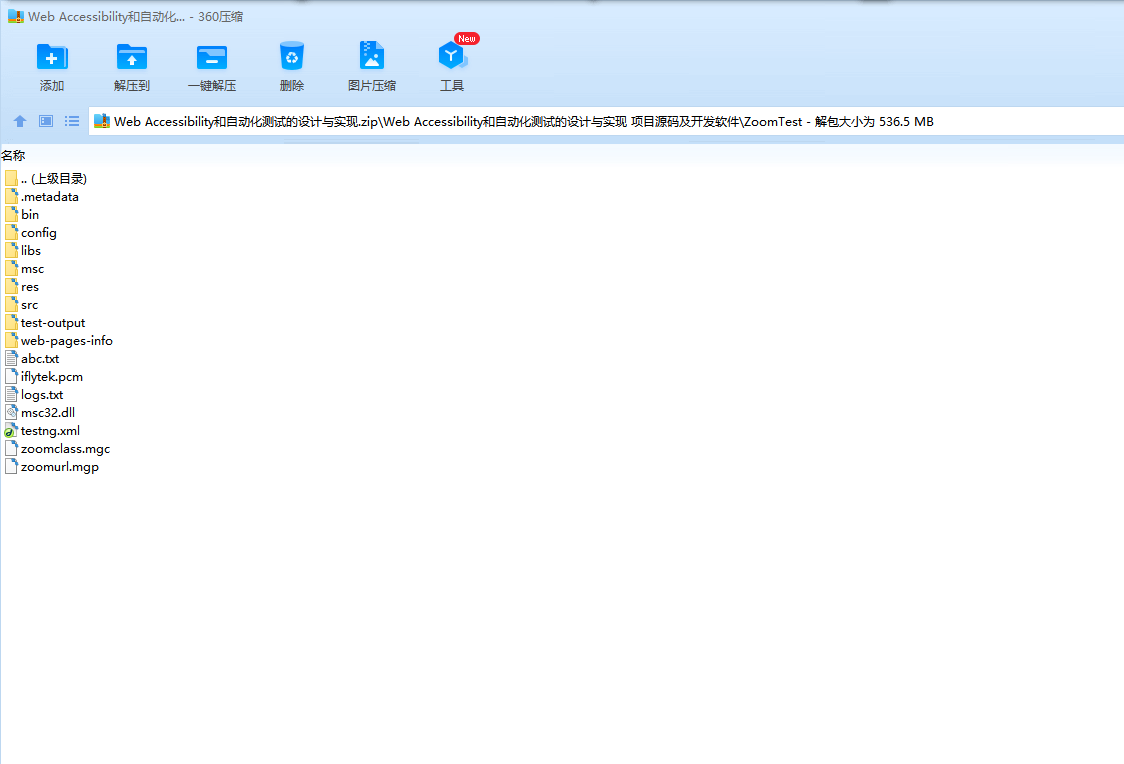The height and width of the screenshot is (764, 1124).
Task: Click the 名称 column header
Action: coord(14,156)
